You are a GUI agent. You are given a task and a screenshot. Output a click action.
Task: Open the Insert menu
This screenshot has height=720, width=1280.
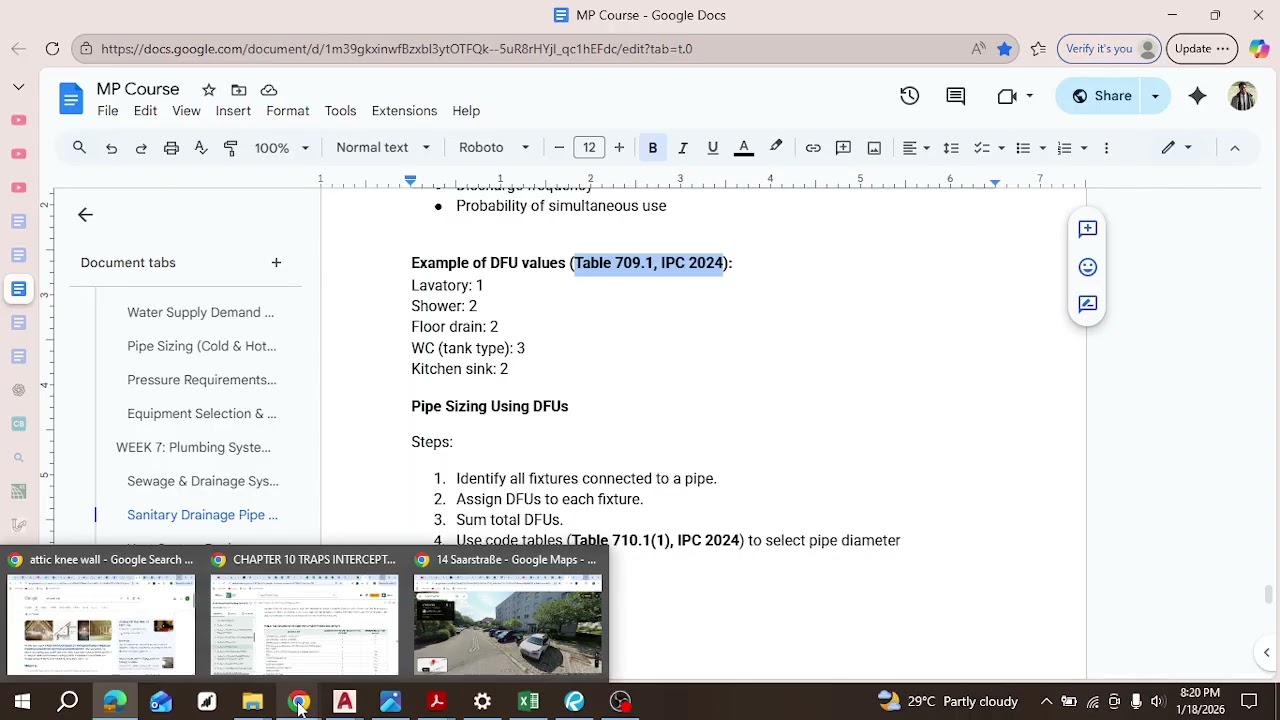pos(233,111)
